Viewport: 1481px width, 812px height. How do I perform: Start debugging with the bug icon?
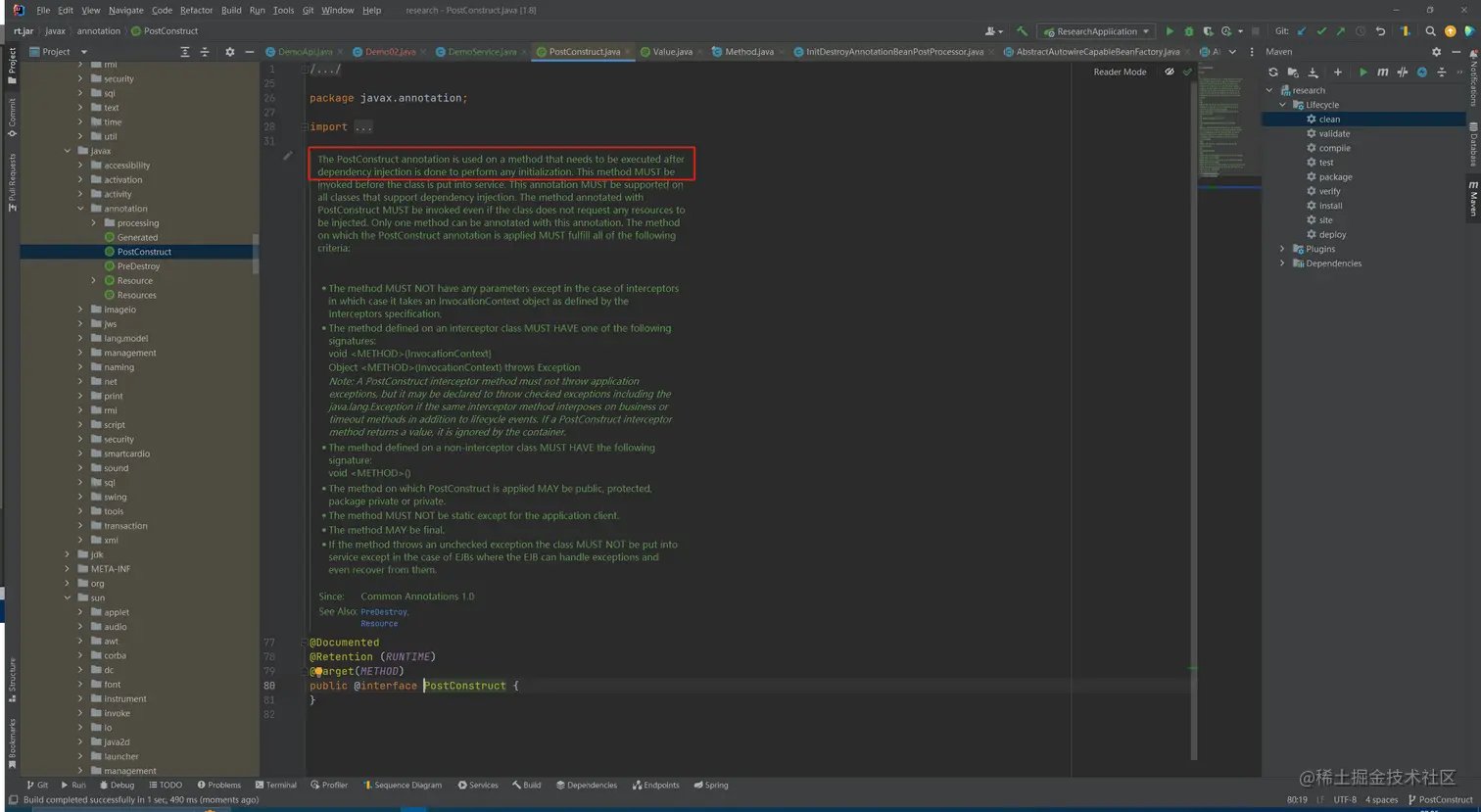[1188, 31]
